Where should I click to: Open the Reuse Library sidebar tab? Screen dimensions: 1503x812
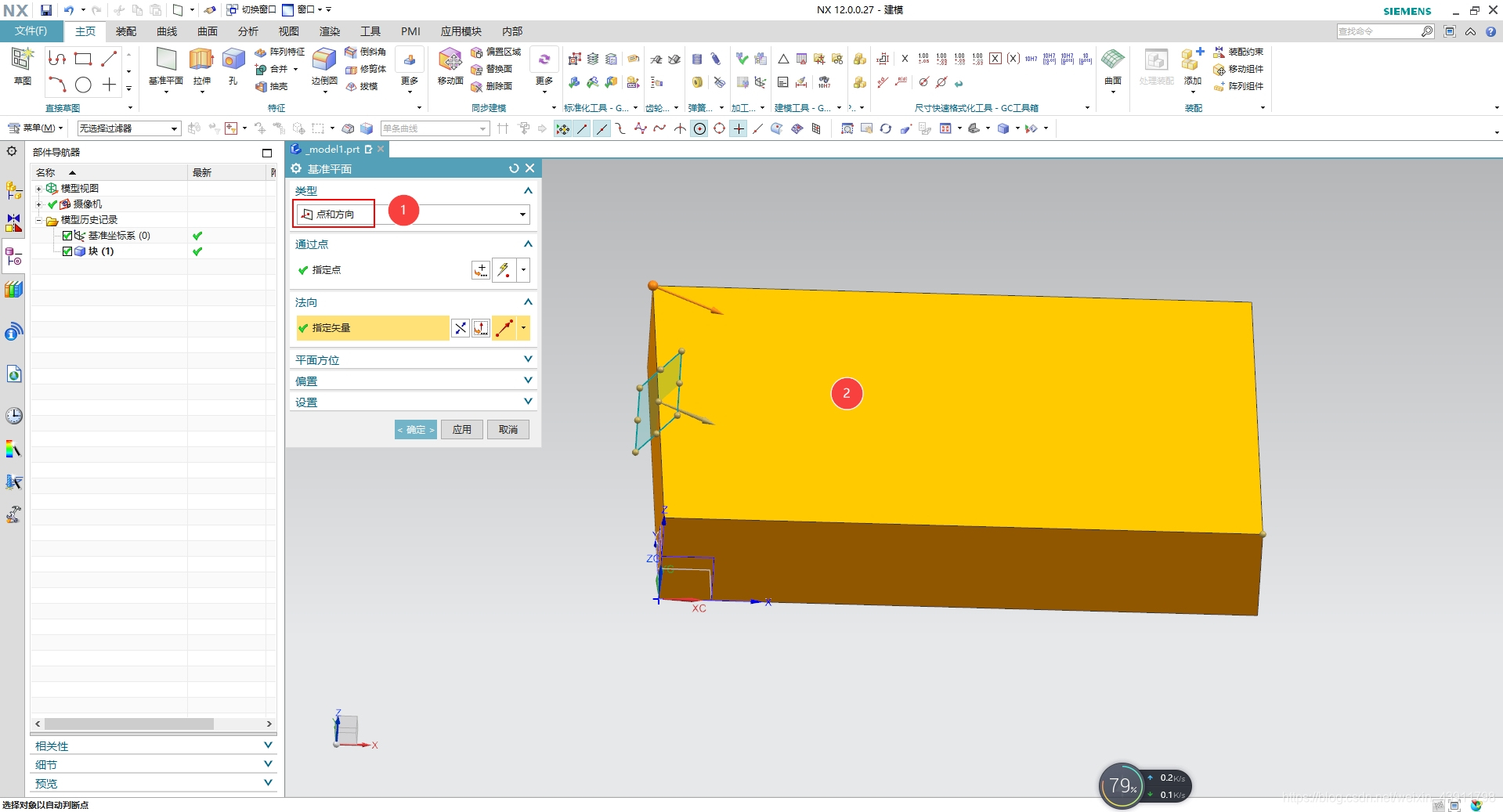pyautogui.click(x=13, y=289)
